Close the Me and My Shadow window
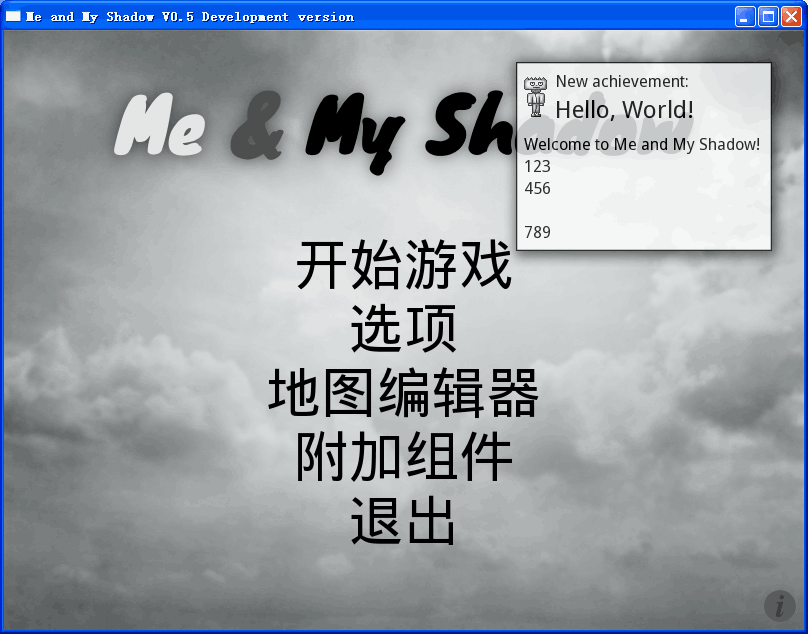Viewport: 808px width, 634px height. click(791, 16)
